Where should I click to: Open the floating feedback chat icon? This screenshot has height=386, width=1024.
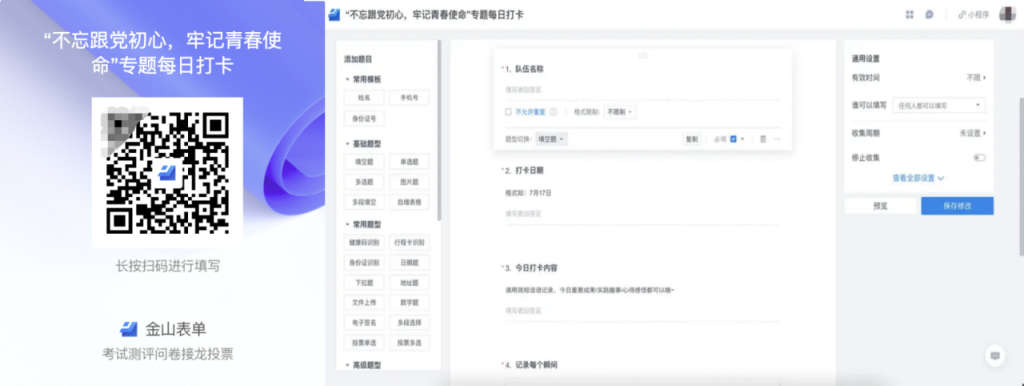tap(995, 356)
